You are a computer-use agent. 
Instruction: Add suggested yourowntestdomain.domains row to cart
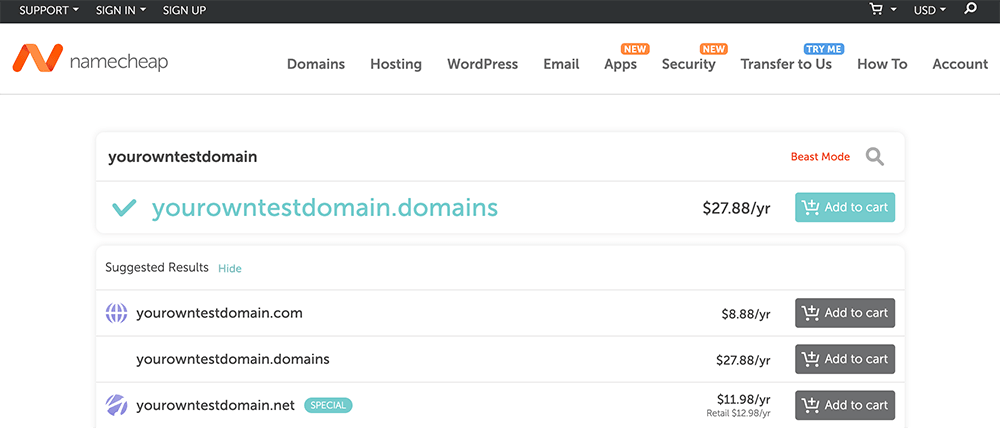point(845,359)
